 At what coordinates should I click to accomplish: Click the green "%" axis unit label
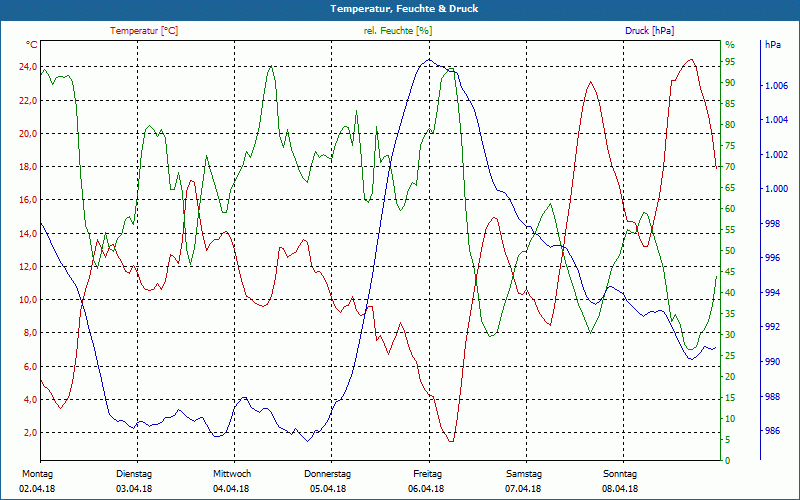point(730,45)
